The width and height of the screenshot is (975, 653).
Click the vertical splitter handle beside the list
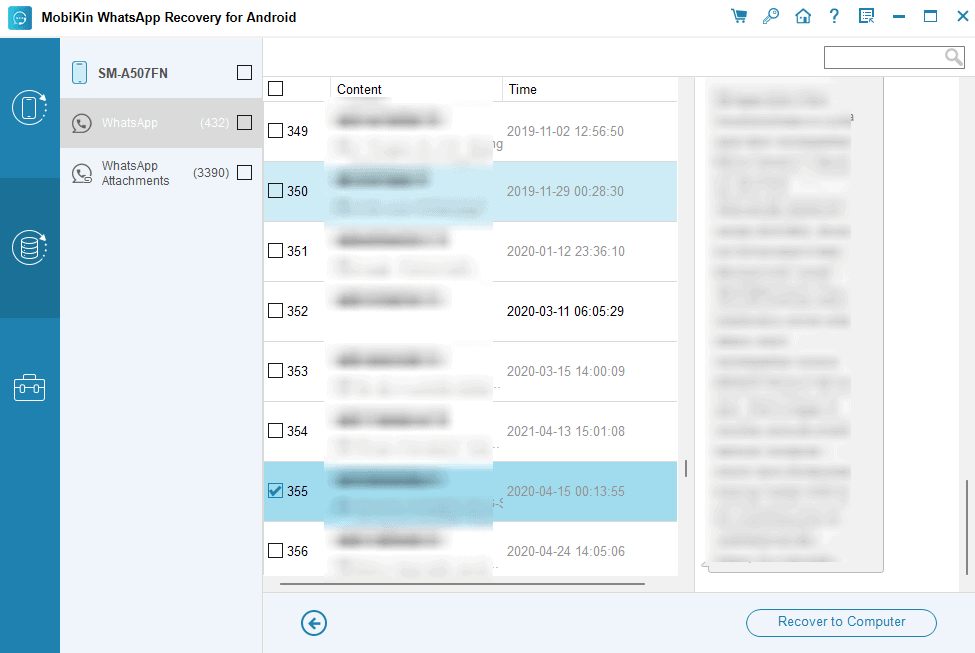click(686, 468)
